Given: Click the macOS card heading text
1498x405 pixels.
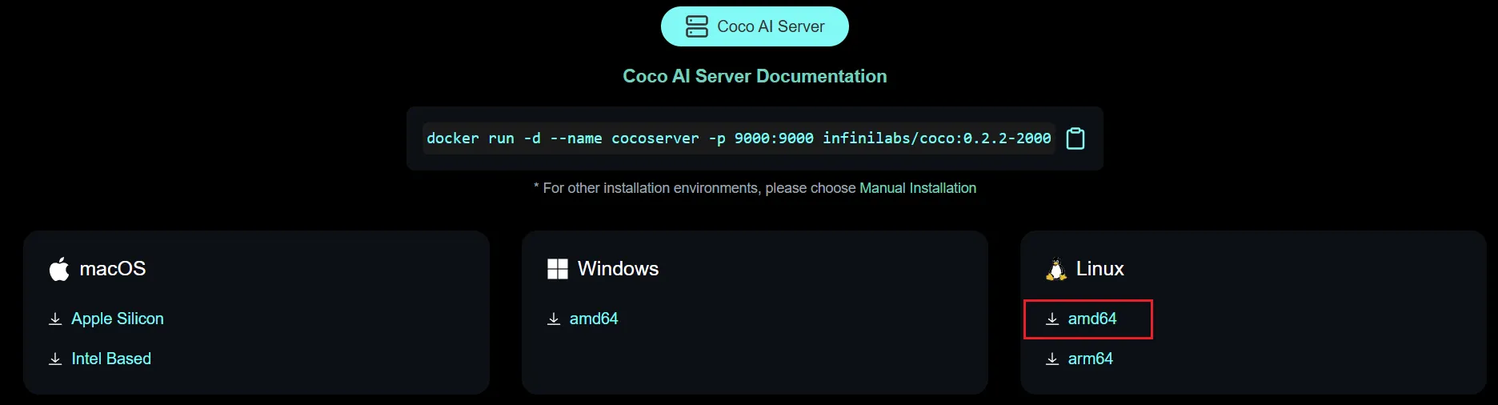Looking at the screenshot, I should coord(112,269).
